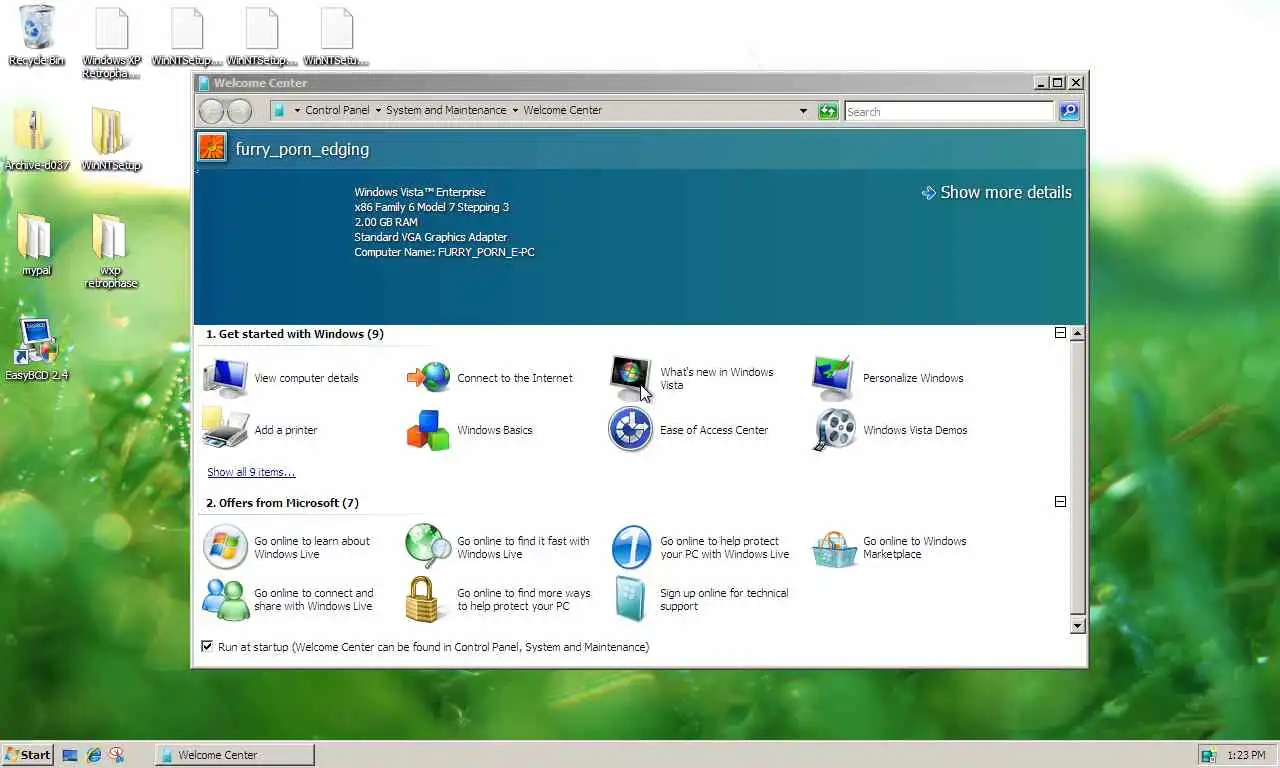This screenshot has height=768, width=1280.
Task: Click the Welcome Center taskbar button
Action: point(235,755)
